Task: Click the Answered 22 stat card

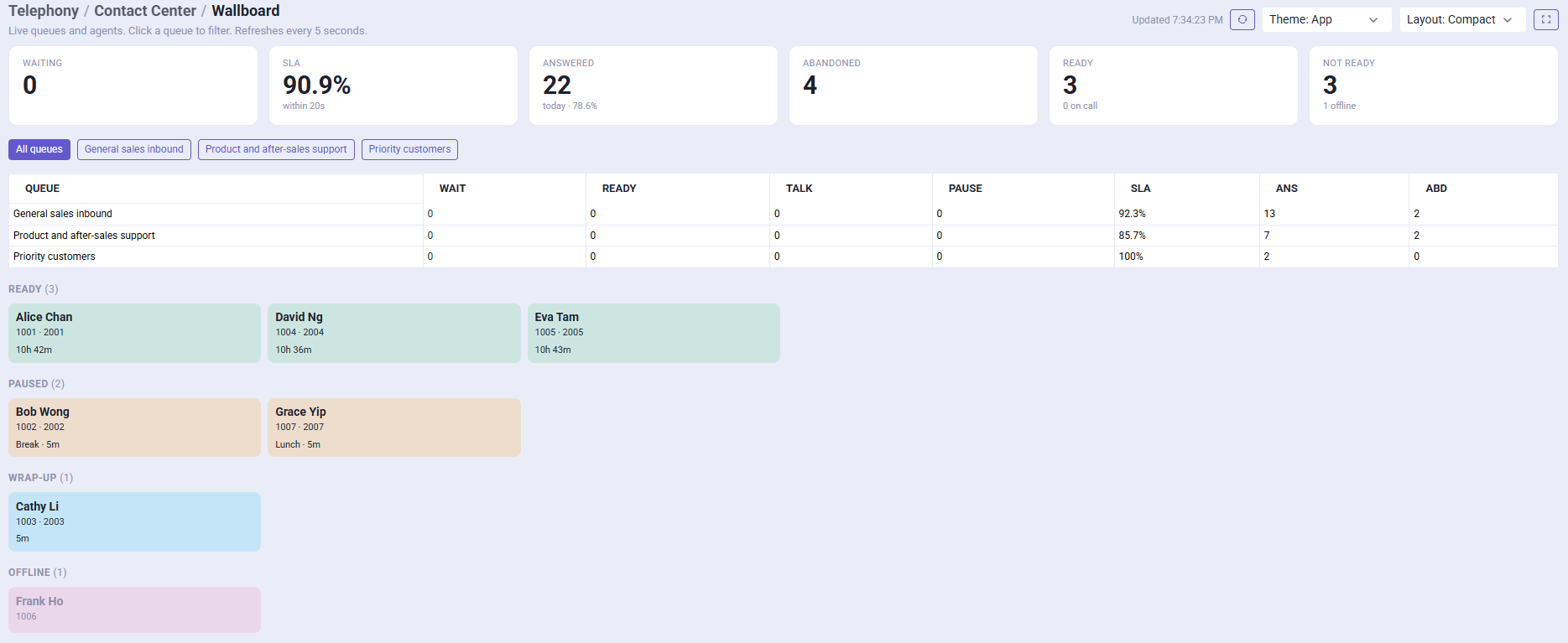Action: [654, 86]
